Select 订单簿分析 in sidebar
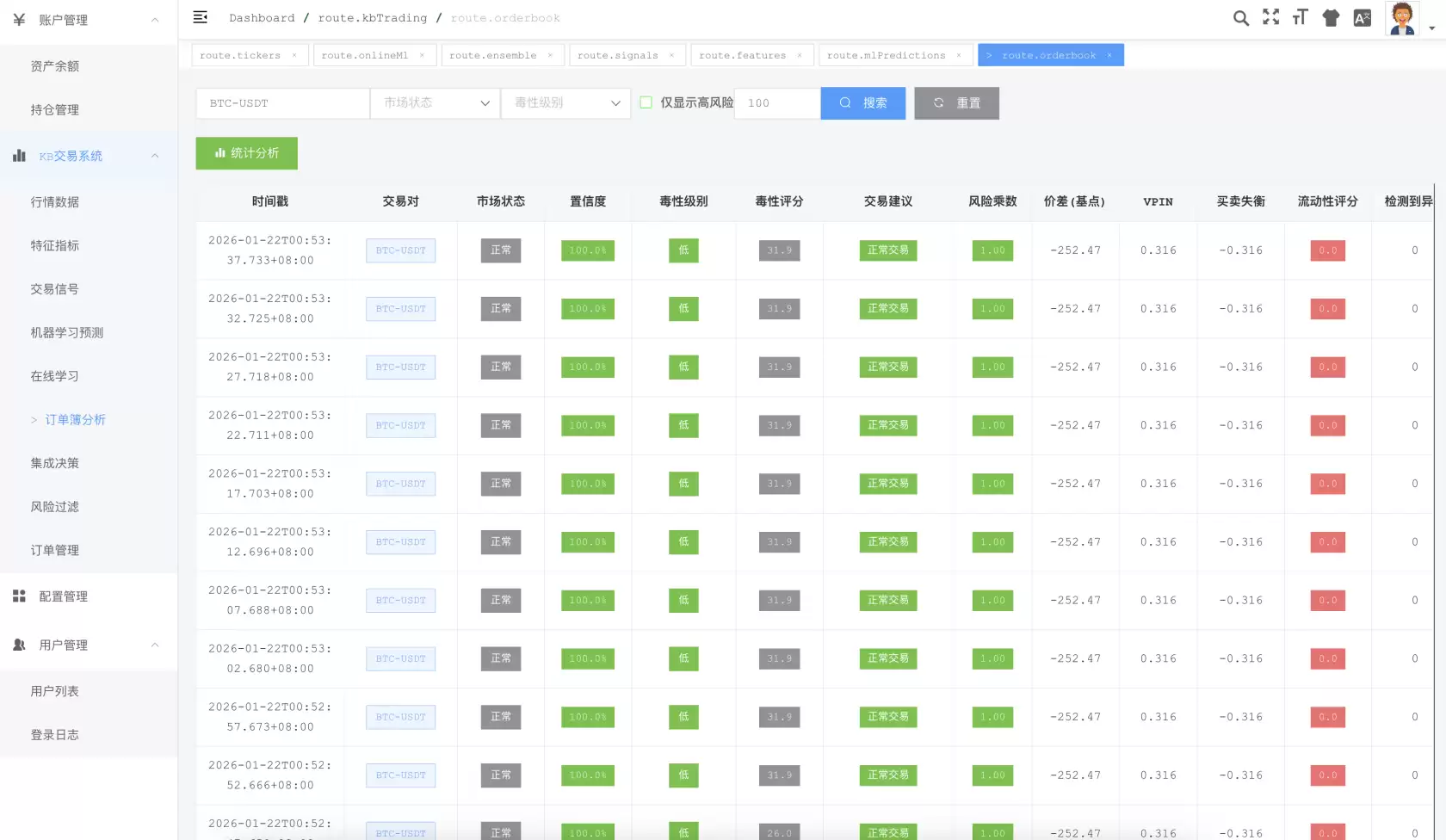1446x840 pixels. point(89,420)
